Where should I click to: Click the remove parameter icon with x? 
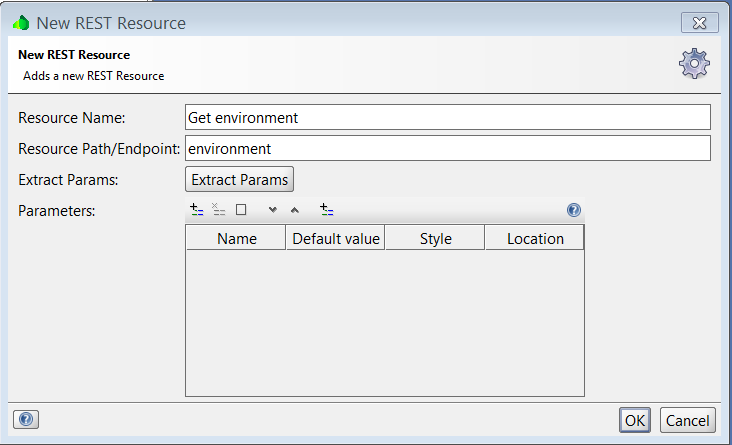coord(219,210)
